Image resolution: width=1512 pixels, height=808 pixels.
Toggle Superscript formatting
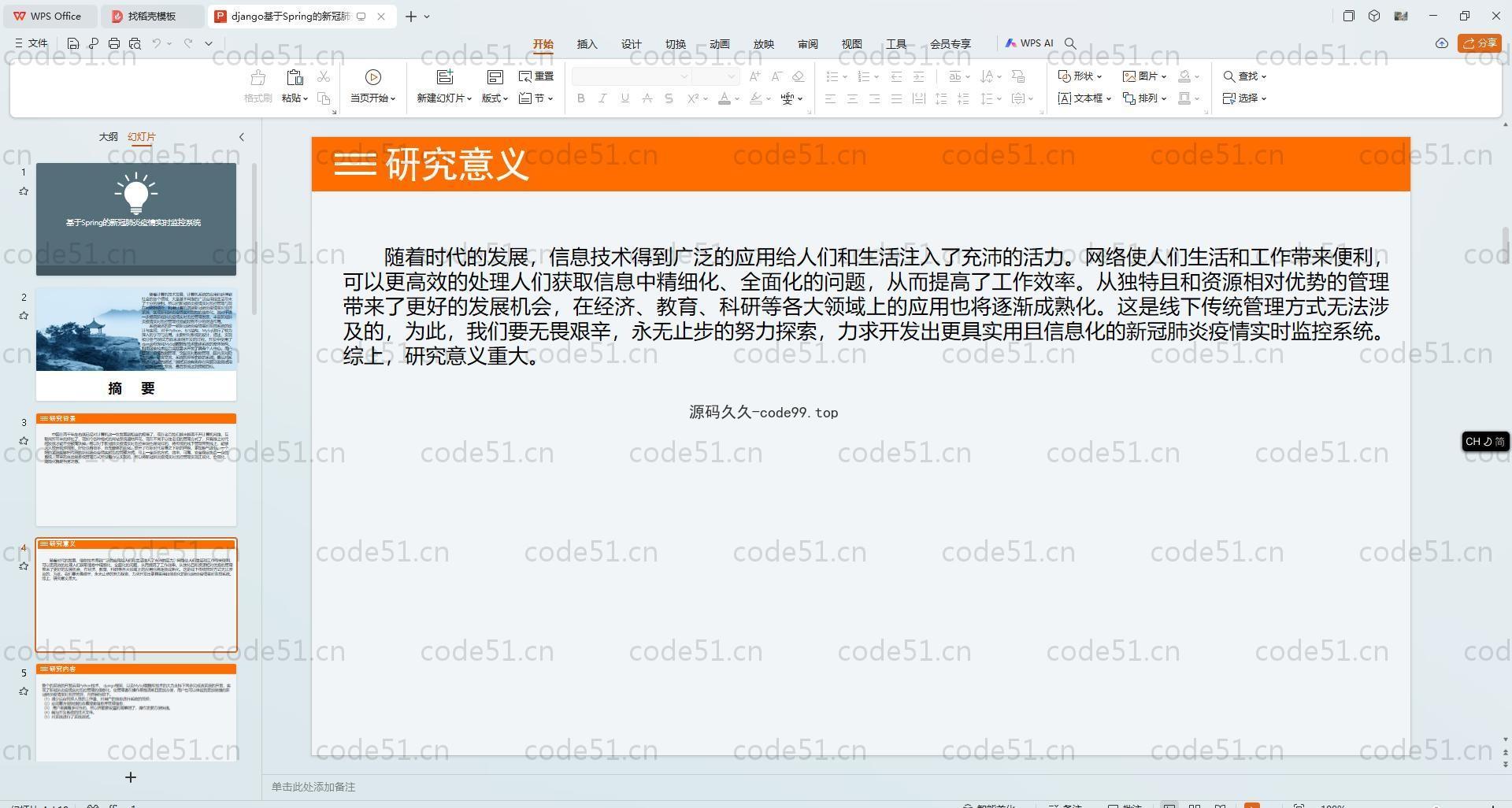click(693, 98)
